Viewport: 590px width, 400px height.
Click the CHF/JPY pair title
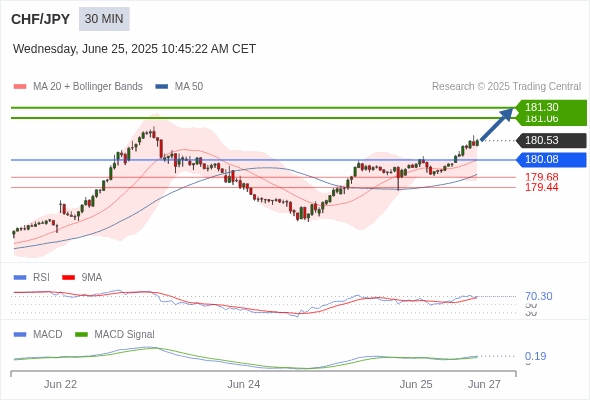[x=41, y=19]
